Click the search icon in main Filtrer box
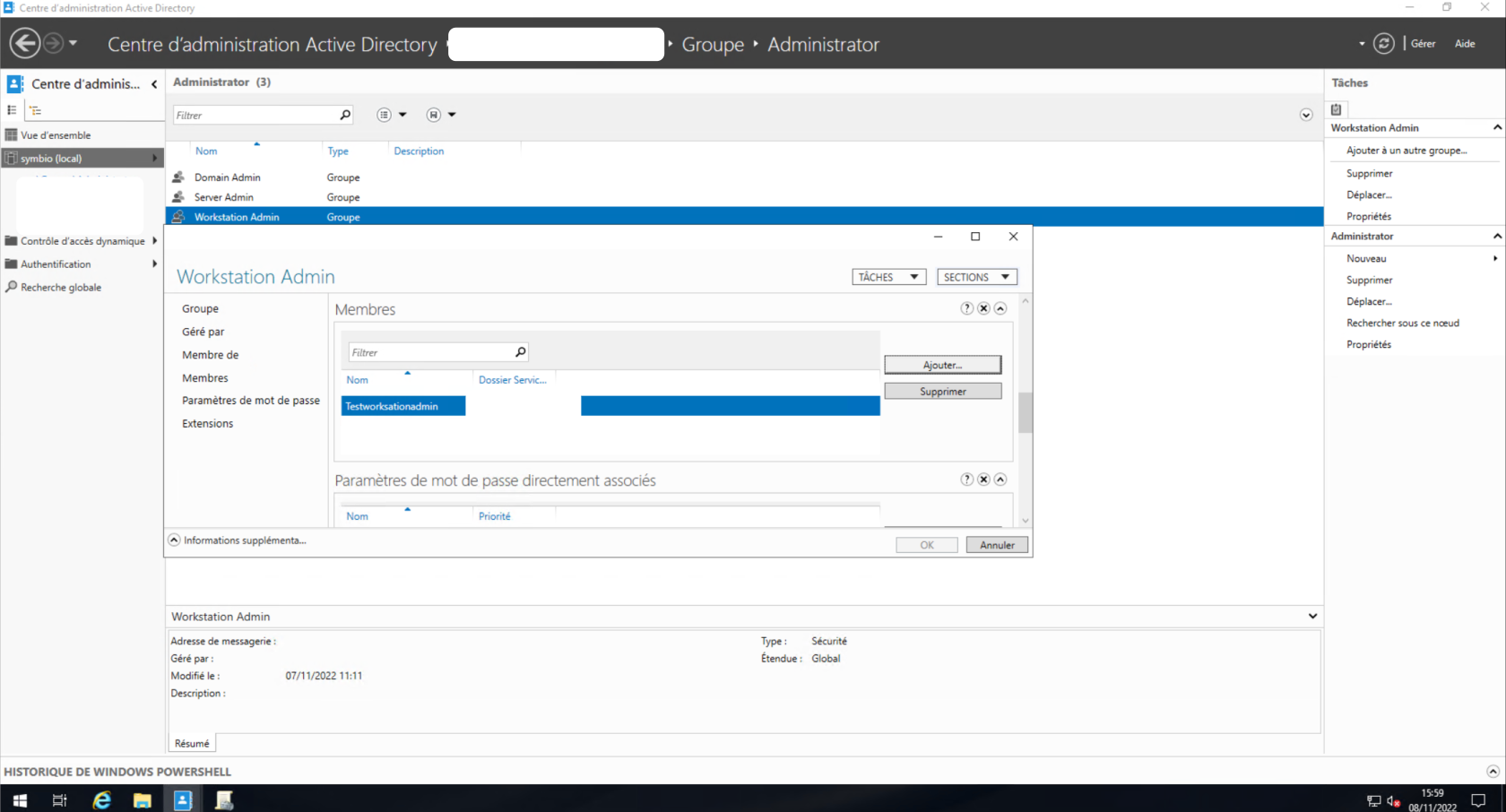 [x=345, y=115]
